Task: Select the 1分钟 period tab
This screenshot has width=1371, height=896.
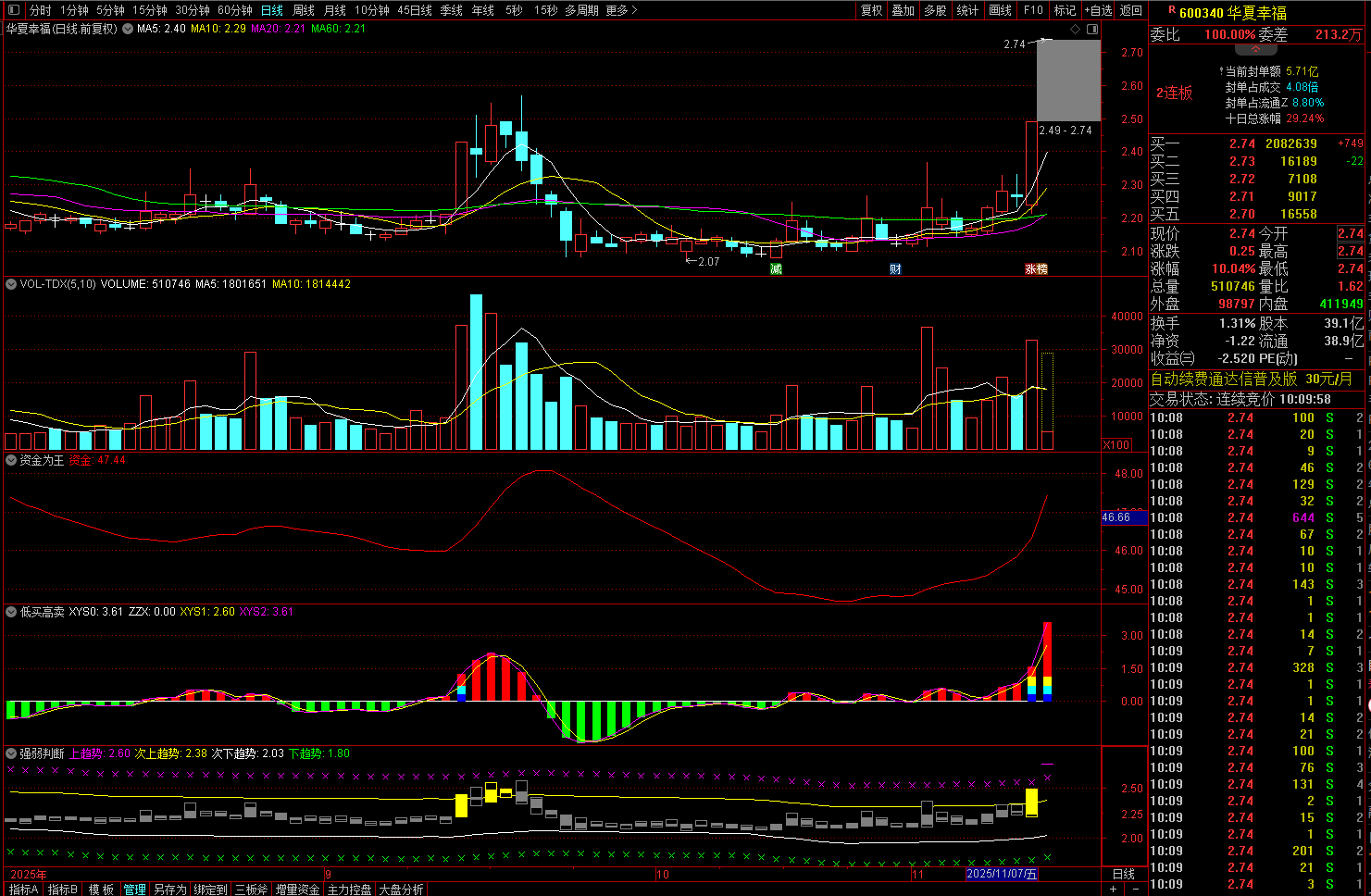Action: pos(74,10)
